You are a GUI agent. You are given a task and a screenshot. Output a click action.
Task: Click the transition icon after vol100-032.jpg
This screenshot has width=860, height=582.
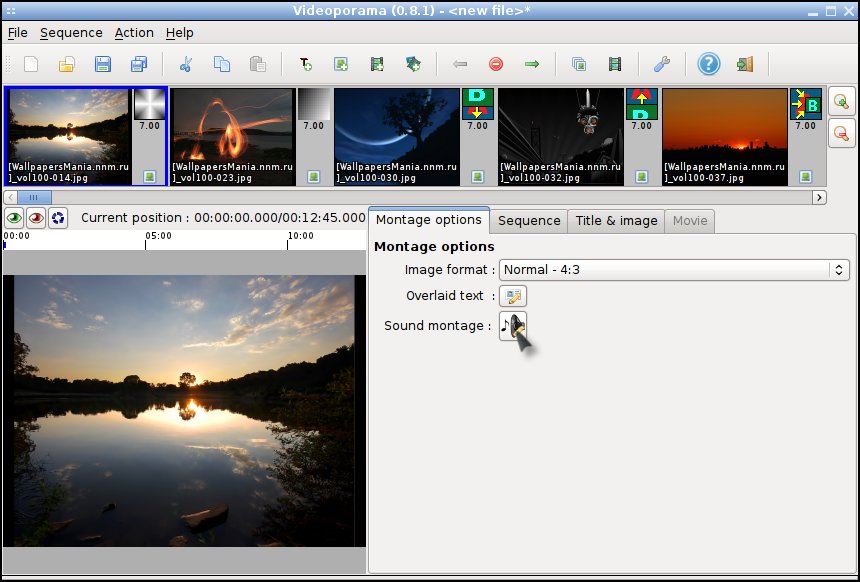[642, 104]
